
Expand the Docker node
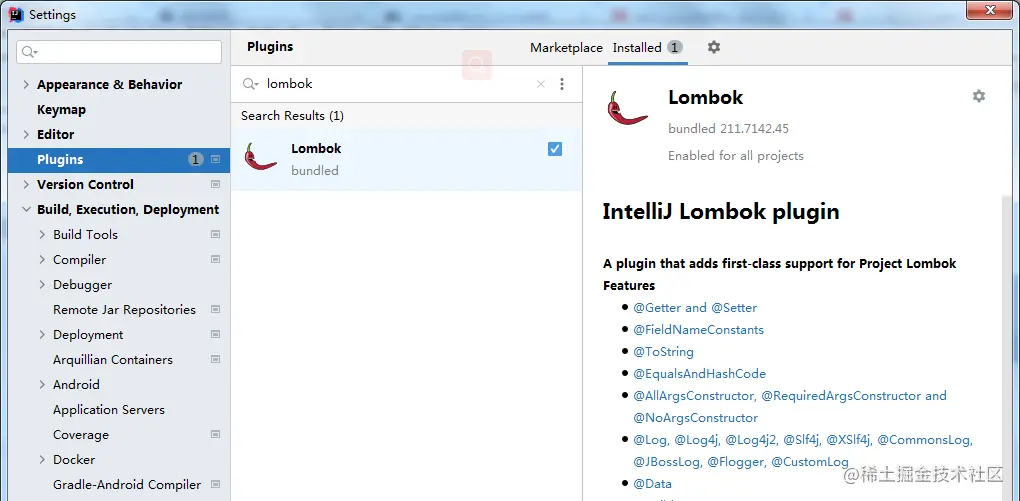[x=42, y=459]
